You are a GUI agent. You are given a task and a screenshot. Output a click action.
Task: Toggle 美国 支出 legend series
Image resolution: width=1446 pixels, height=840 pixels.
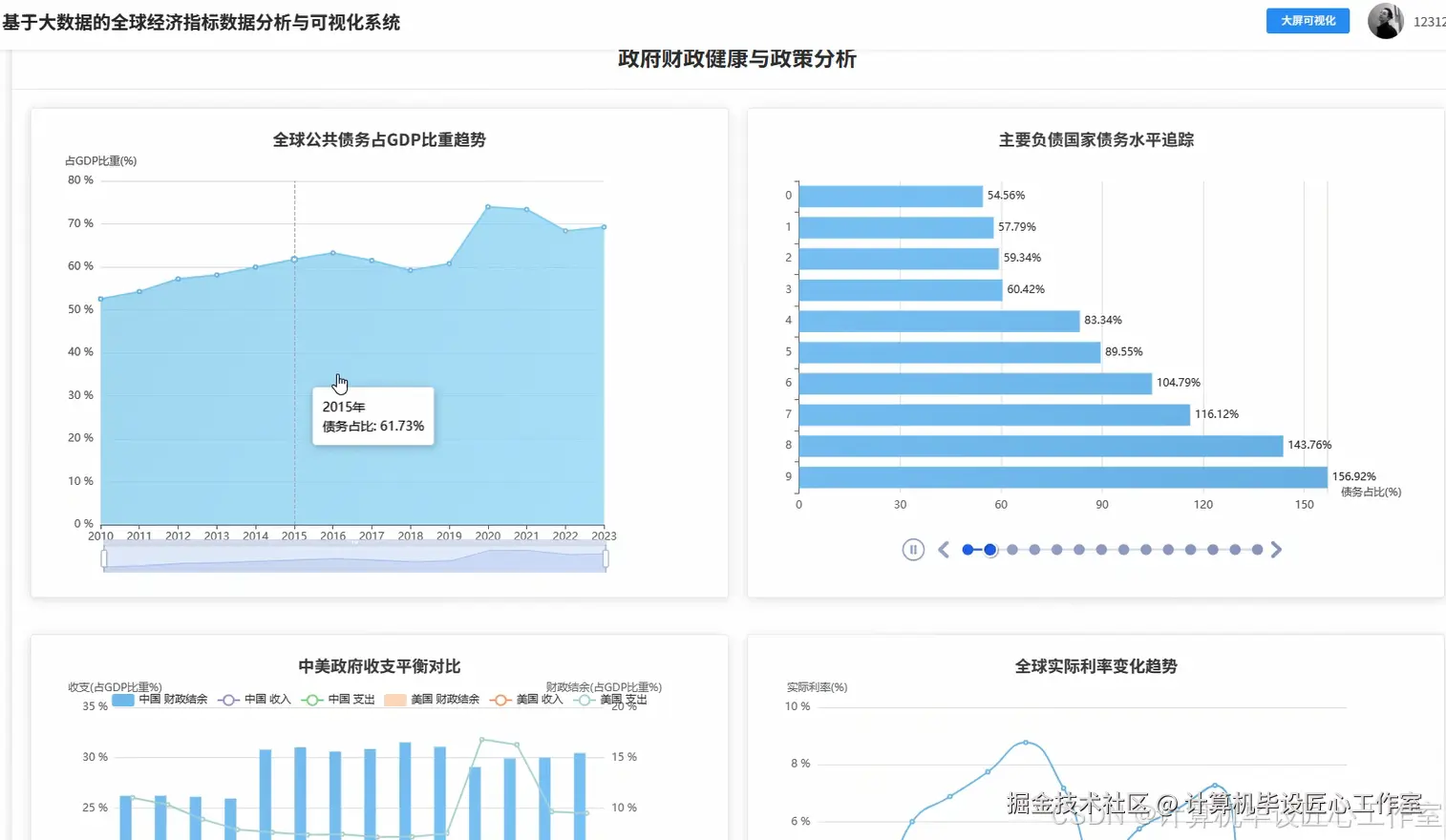(x=610, y=700)
